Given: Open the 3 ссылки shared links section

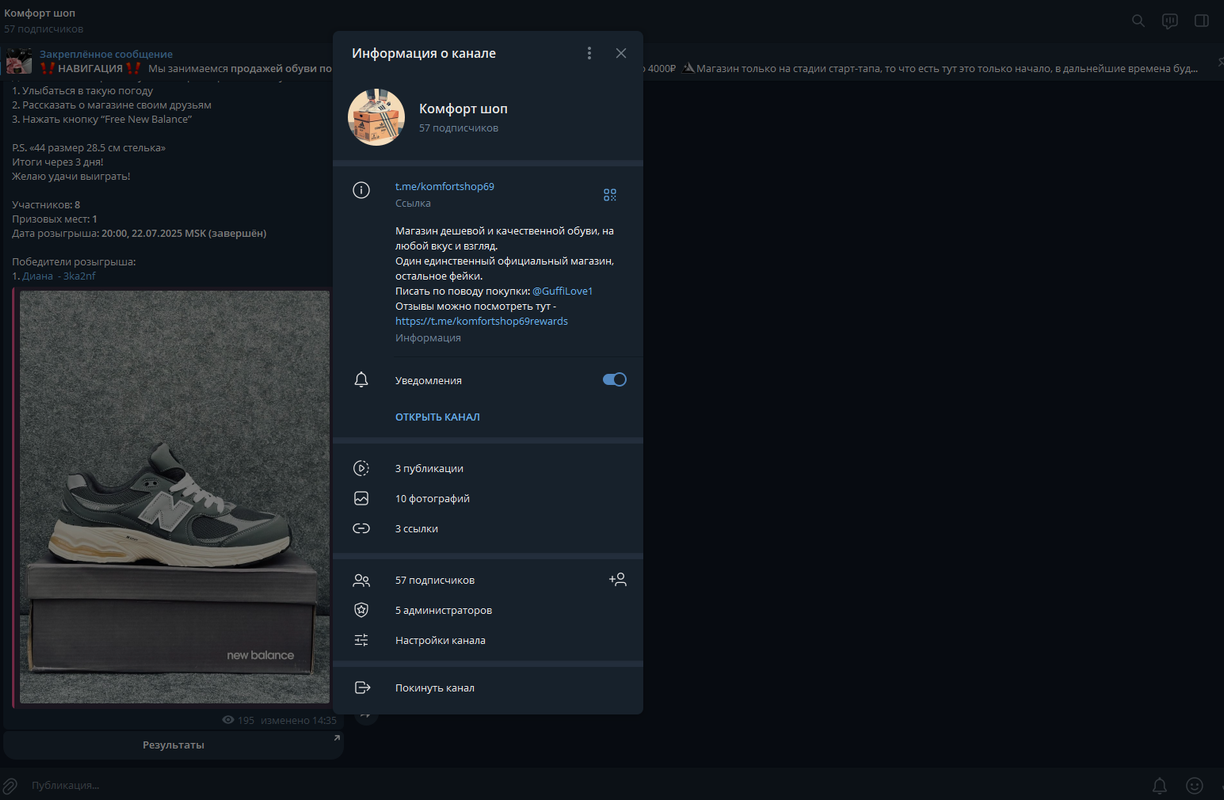Looking at the screenshot, I should point(488,528).
